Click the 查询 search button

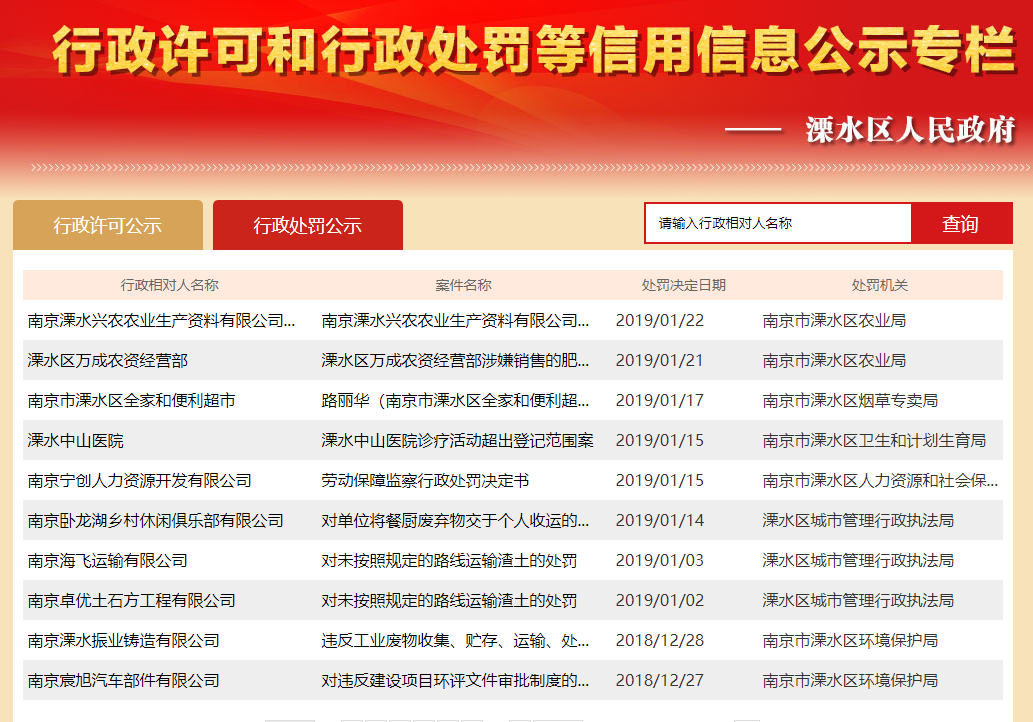(960, 224)
